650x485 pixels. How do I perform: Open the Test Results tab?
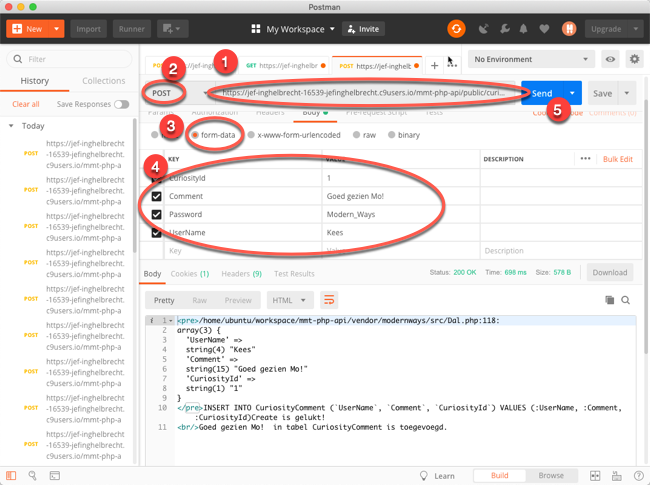click(x=294, y=274)
